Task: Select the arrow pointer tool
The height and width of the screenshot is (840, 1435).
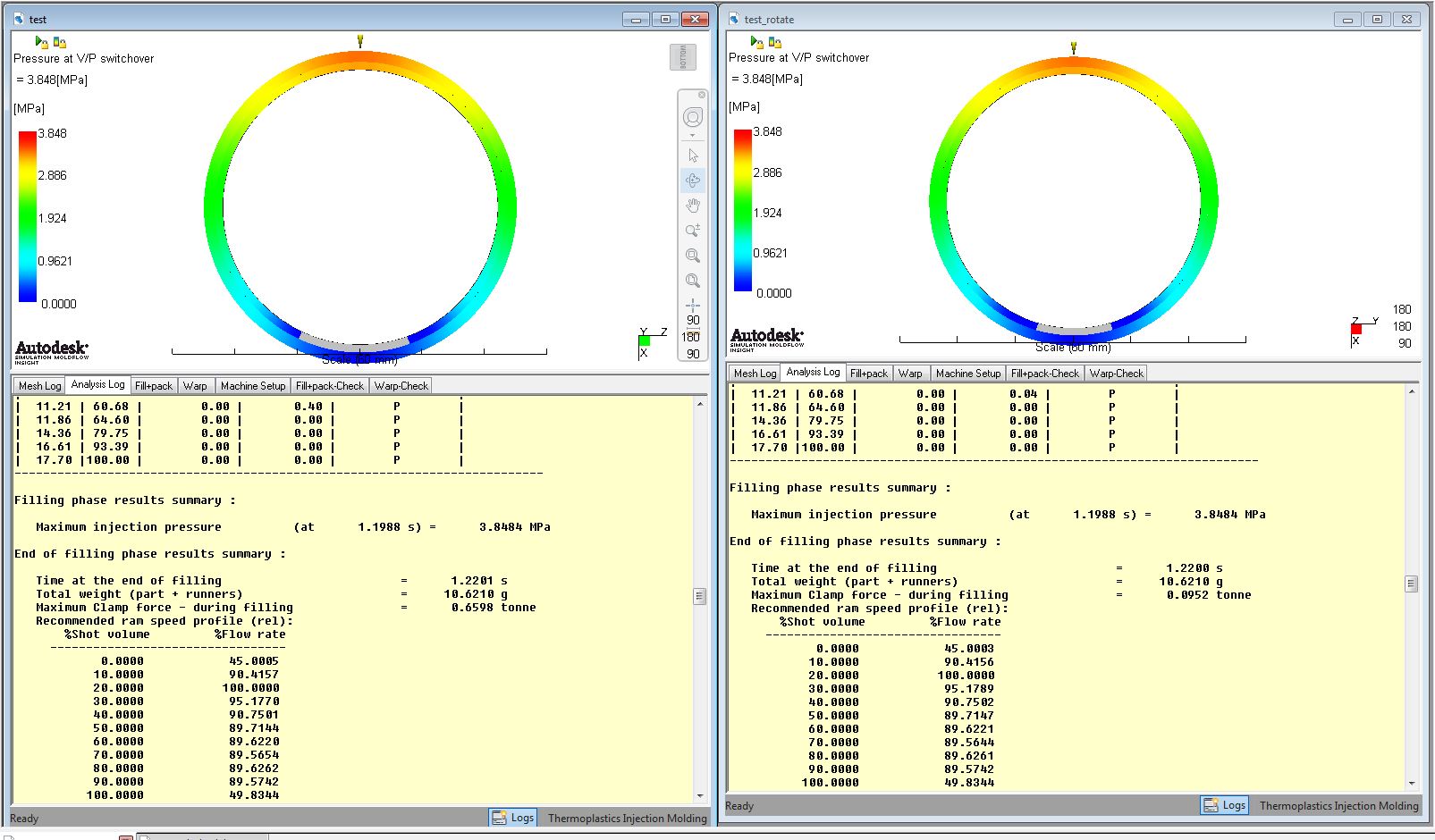Action: pyautogui.click(x=693, y=155)
